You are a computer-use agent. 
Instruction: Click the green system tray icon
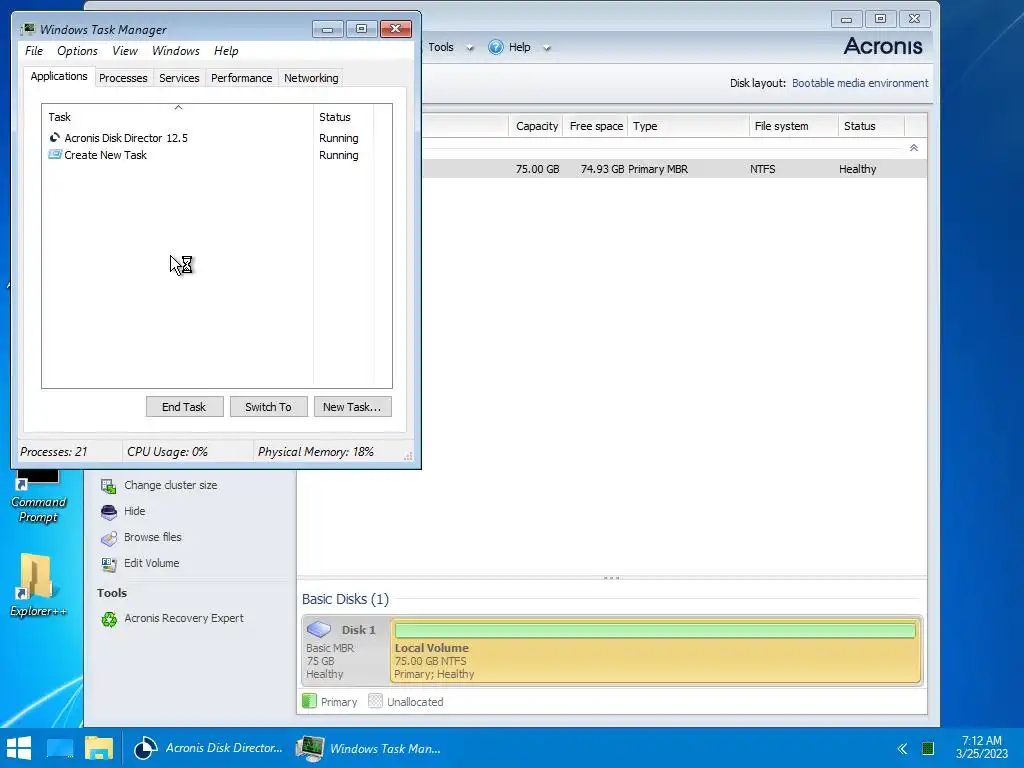(927, 748)
